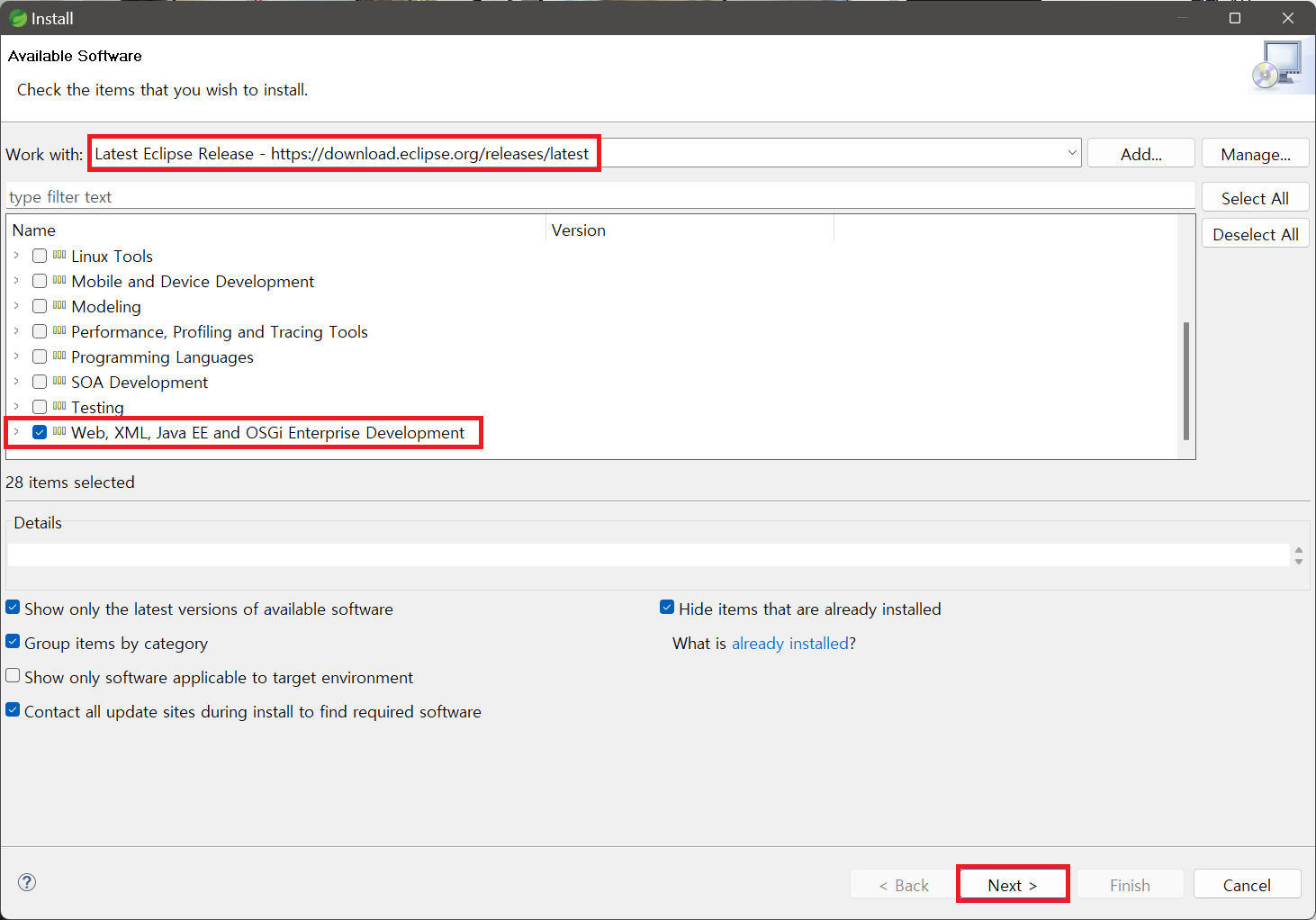Check the Performance, Profiling and Tracing Tools checkbox

(x=40, y=331)
